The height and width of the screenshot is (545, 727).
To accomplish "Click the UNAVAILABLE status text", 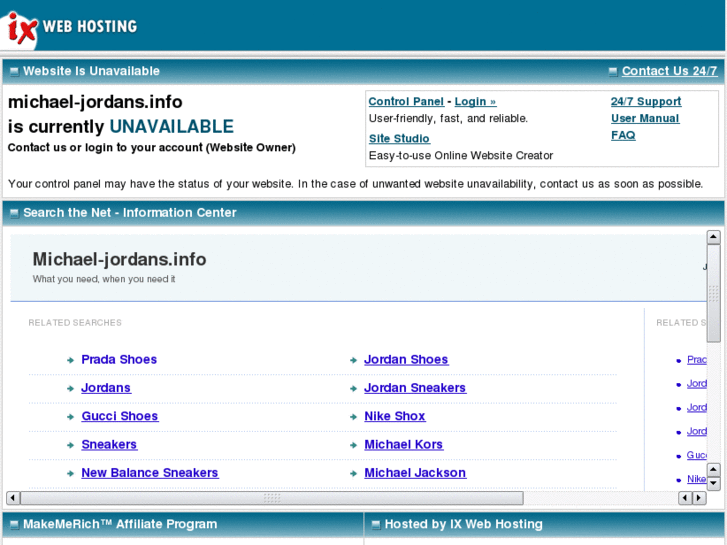I will coord(172,127).
